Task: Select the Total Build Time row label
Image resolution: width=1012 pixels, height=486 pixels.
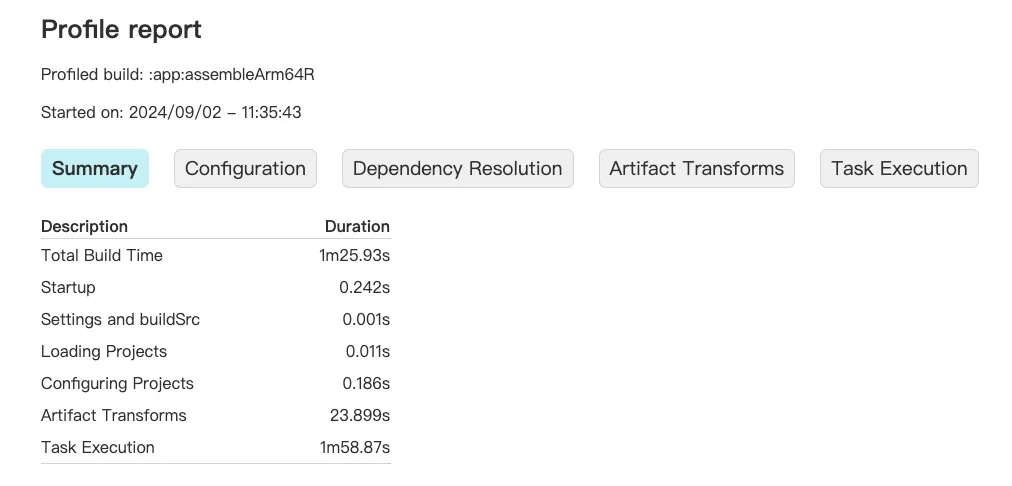Action: [102, 256]
